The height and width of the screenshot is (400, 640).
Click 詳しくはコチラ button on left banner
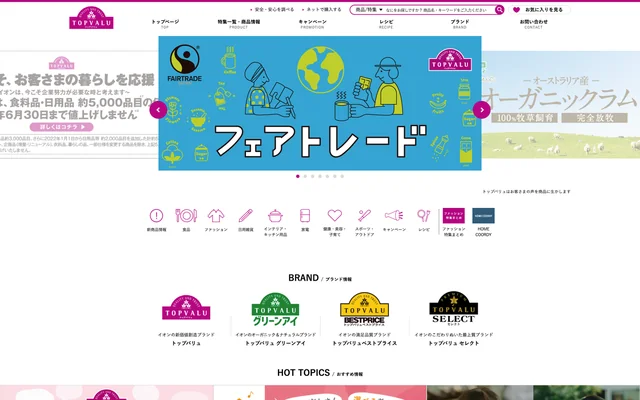coord(62,127)
